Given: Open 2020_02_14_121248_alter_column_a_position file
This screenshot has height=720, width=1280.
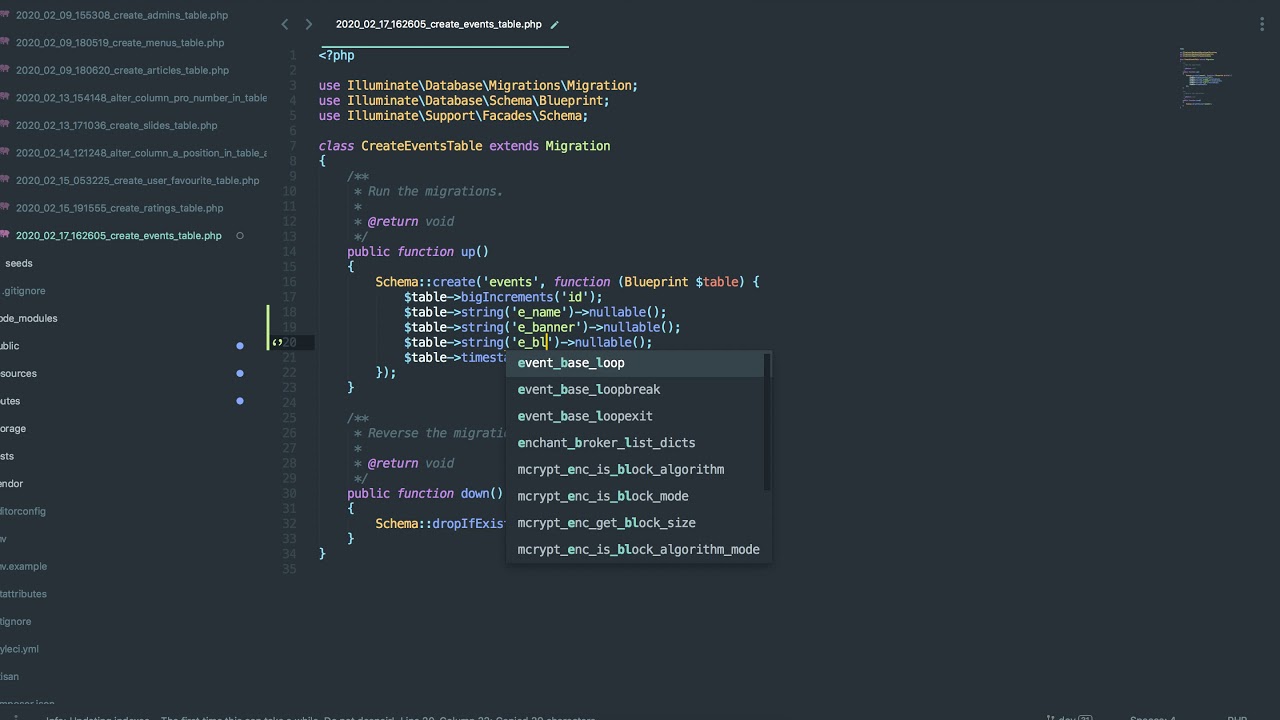Looking at the screenshot, I should pos(141,153).
